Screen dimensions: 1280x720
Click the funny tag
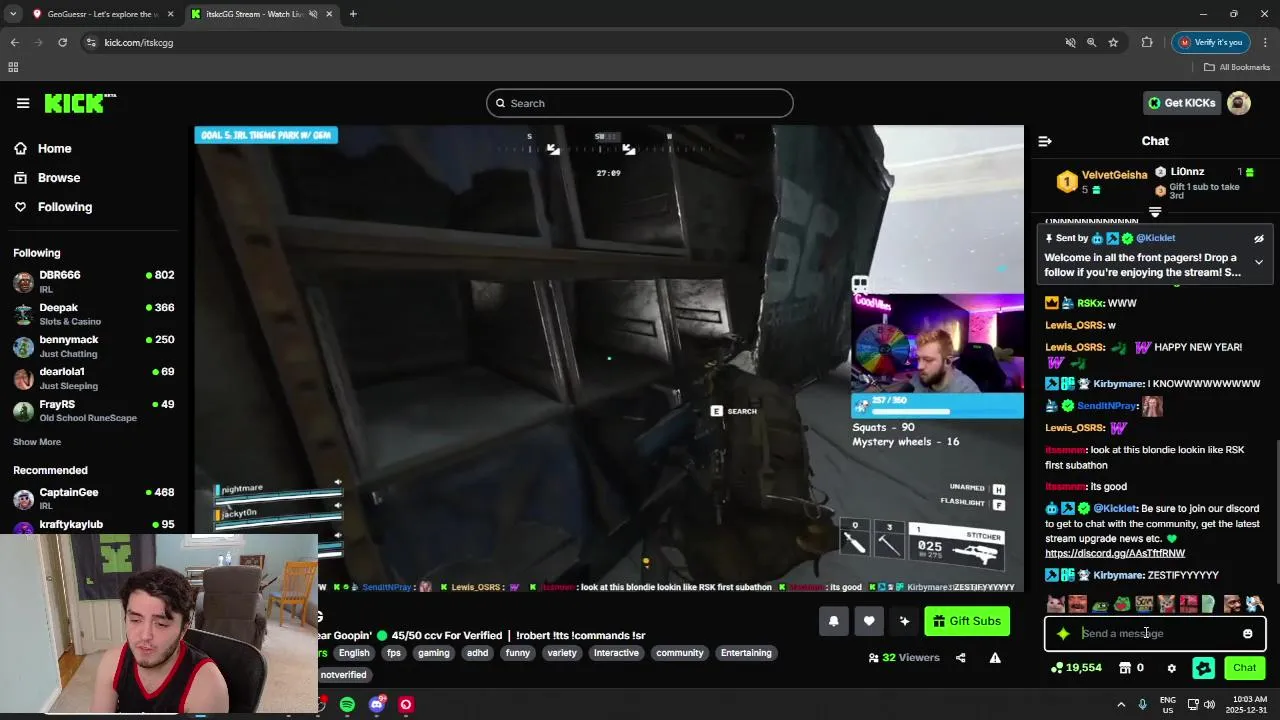point(518,653)
